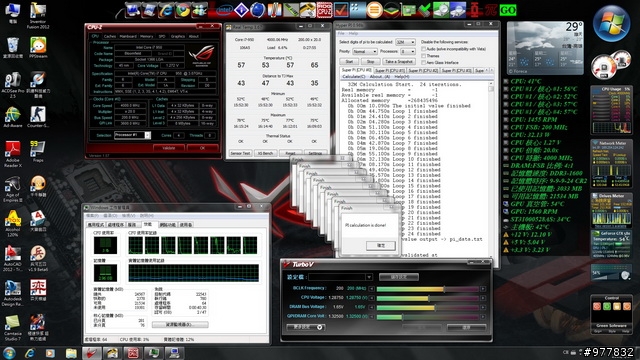Open the PPStream desktop icon
This screenshot has height=360, width=640.
(x=38, y=47)
